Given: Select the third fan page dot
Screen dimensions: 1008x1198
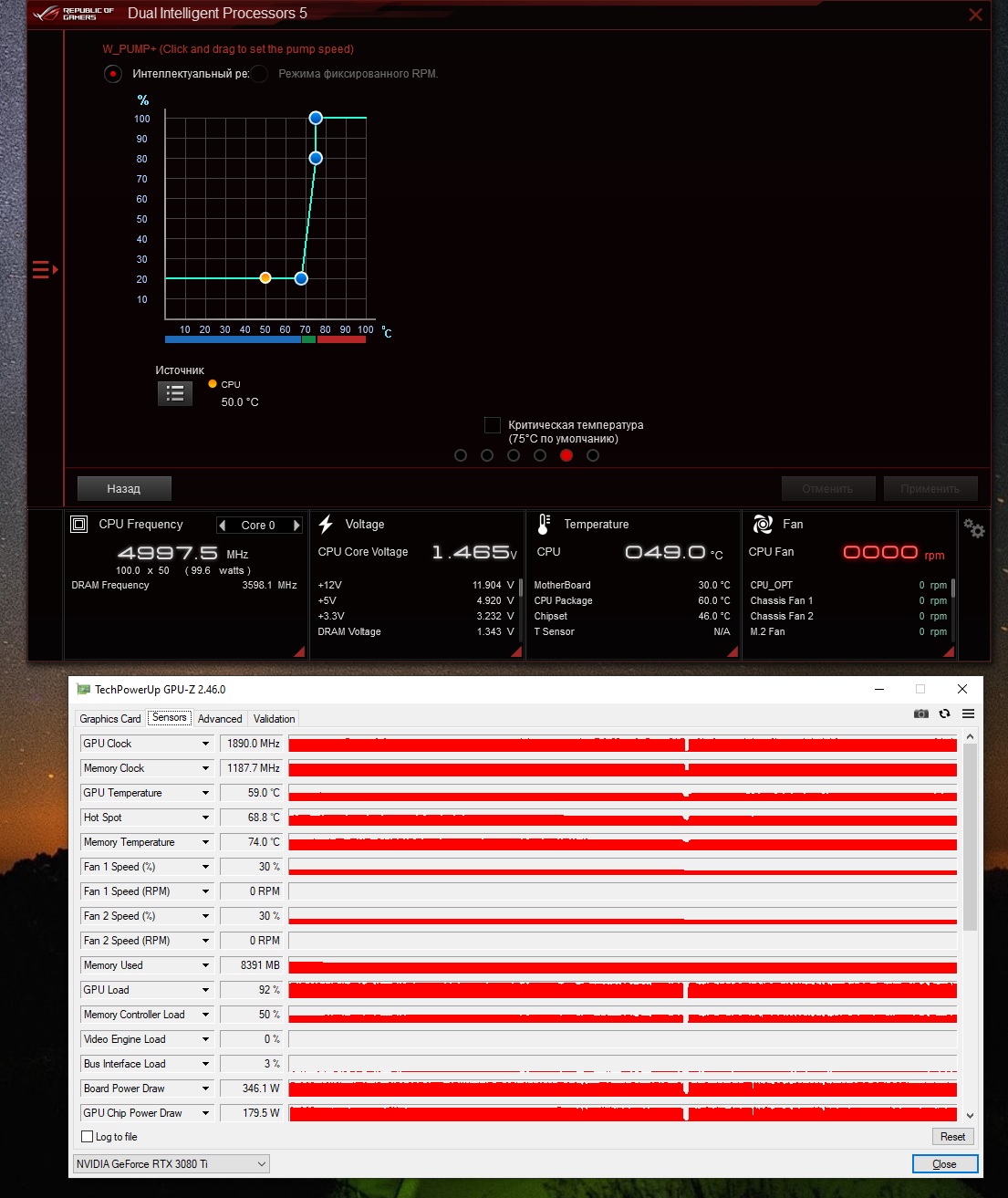Looking at the screenshot, I should [x=514, y=455].
